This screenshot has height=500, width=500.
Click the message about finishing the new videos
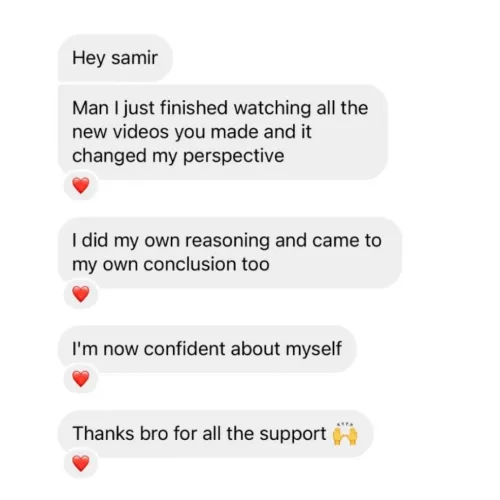pos(223,132)
